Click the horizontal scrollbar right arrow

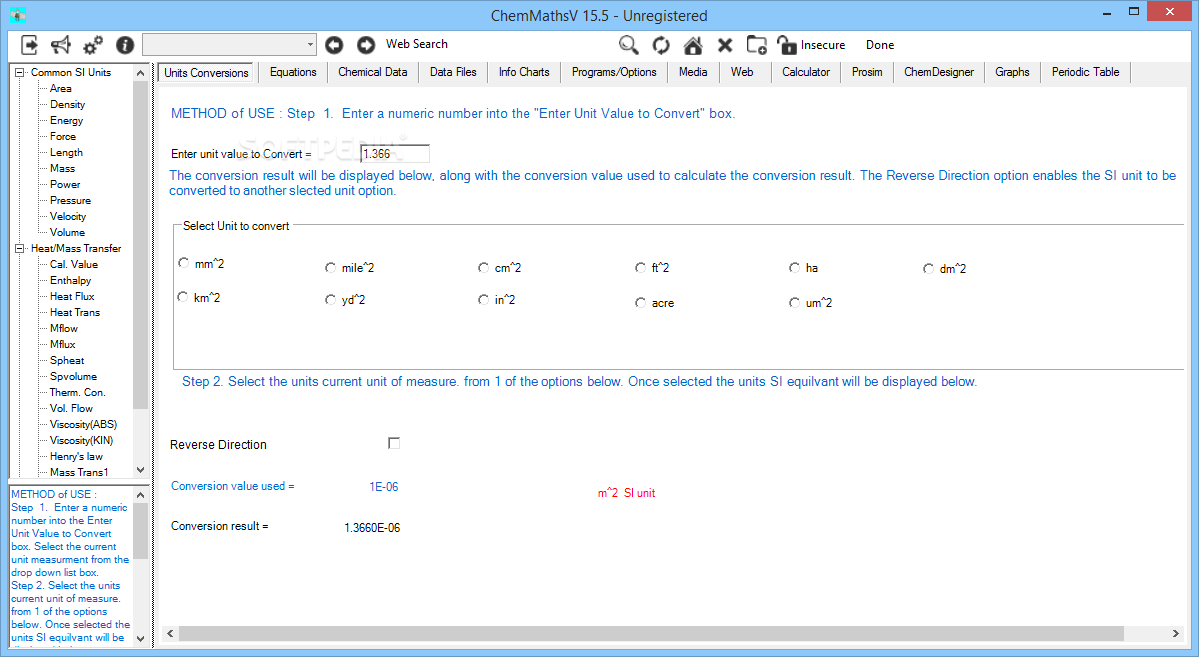pos(1175,633)
